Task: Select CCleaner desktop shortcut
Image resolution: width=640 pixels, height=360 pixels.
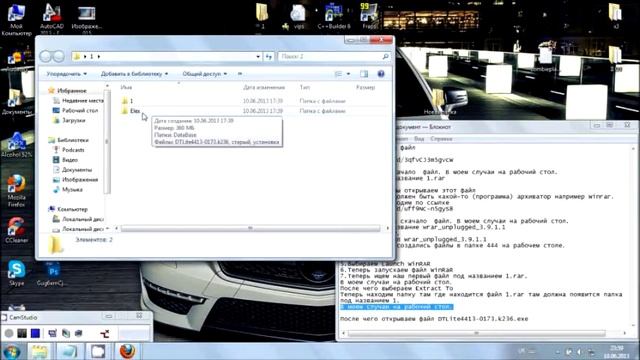Action: point(16,230)
